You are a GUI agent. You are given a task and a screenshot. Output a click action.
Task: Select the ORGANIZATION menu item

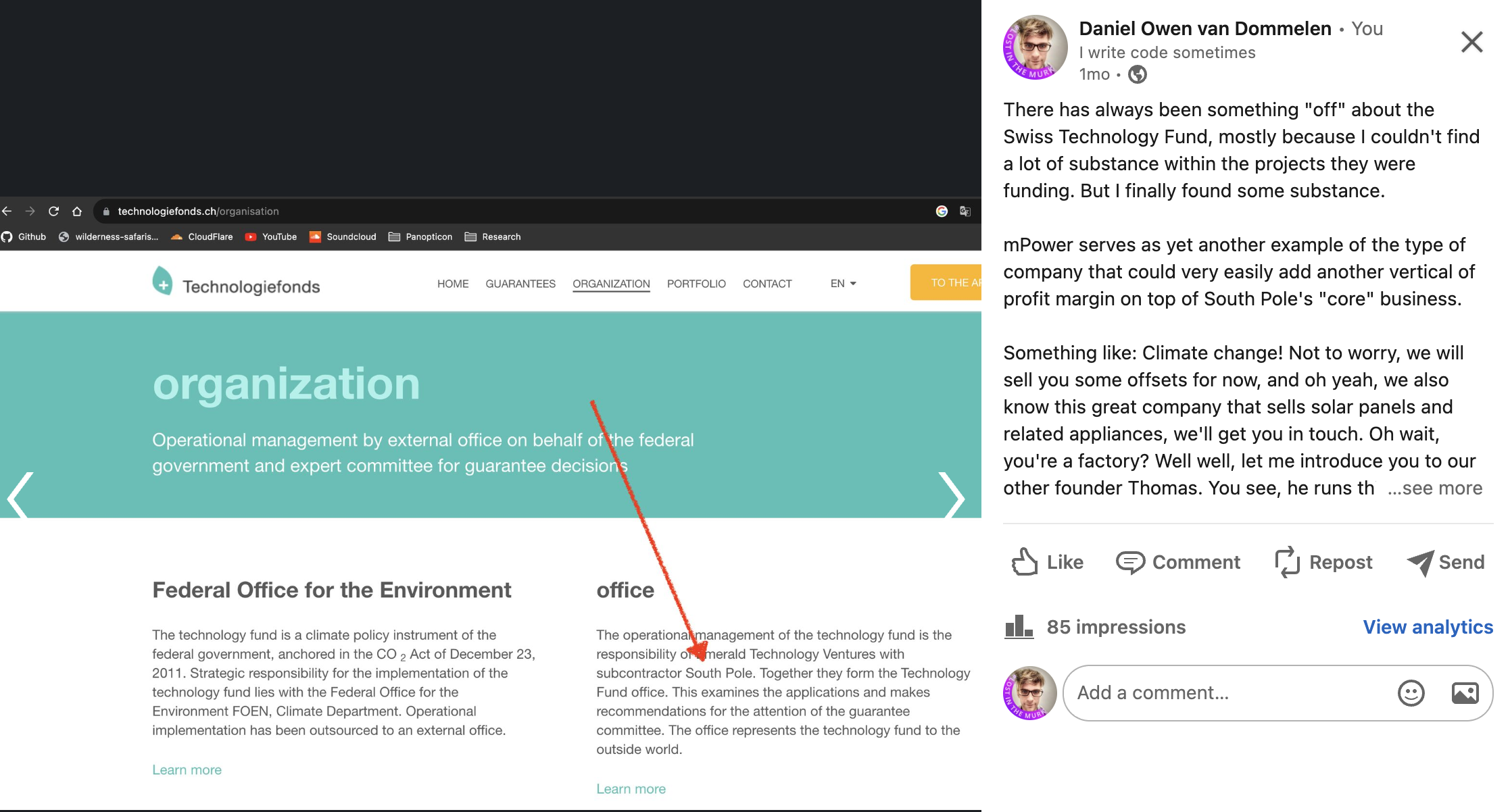tap(611, 284)
